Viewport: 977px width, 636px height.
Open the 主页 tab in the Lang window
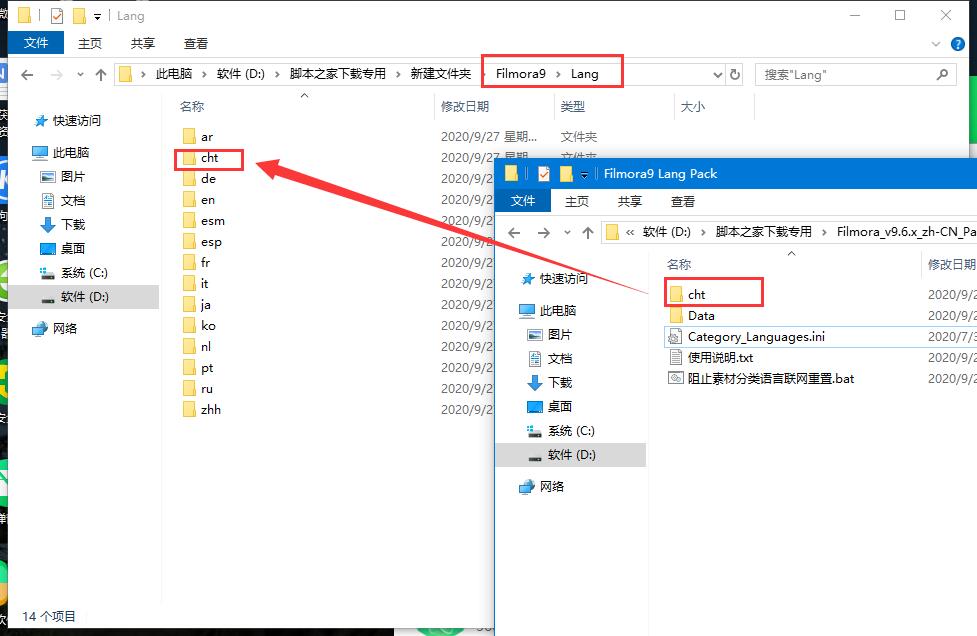click(x=90, y=44)
